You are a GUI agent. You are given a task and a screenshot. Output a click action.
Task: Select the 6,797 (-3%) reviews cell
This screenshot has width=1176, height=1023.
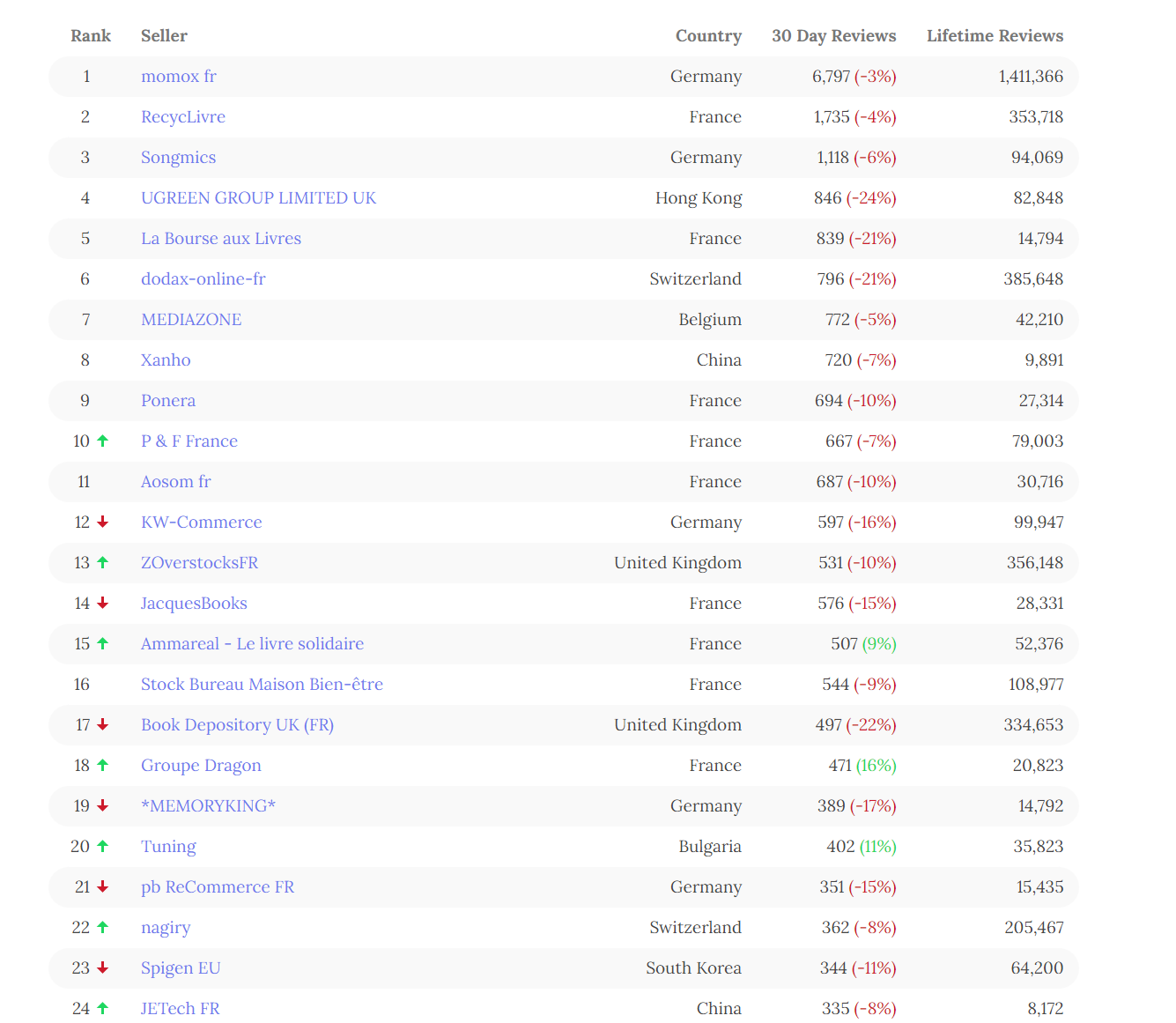pos(854,77)
